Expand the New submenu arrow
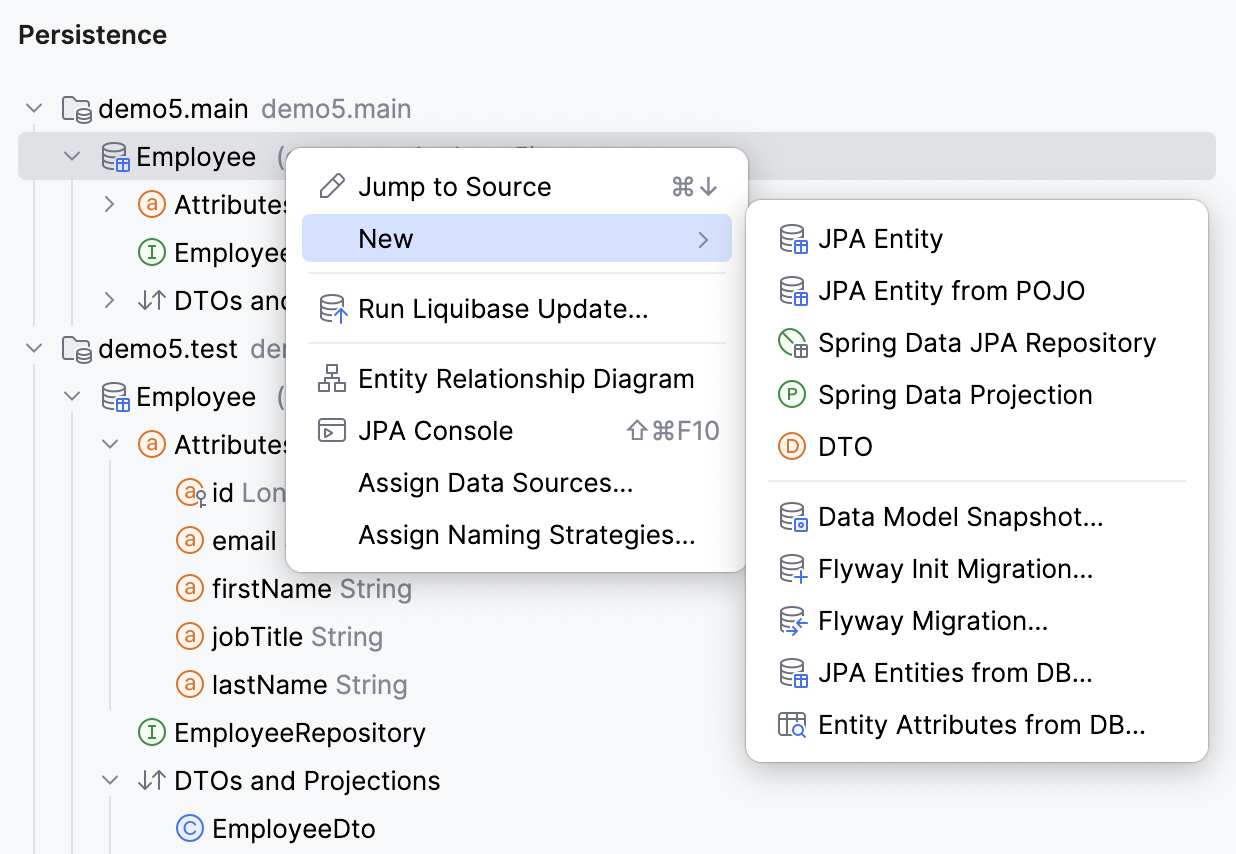The height and width of the screenshot is (854, 1236). coord(703,240)
